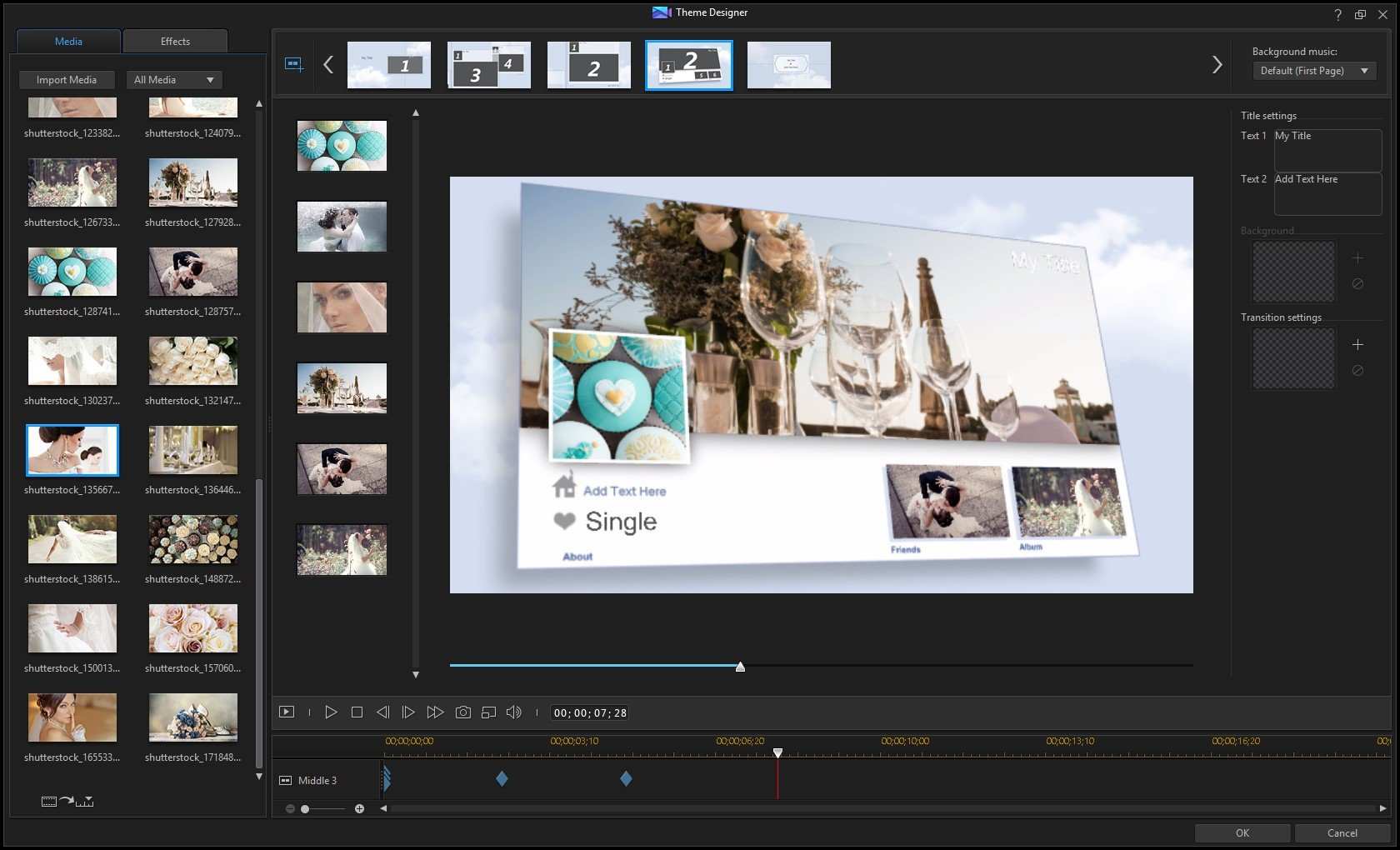1400x850 pixels.
Task: Click the preview-in-window icon near volume control
Action: pos(488,712)
